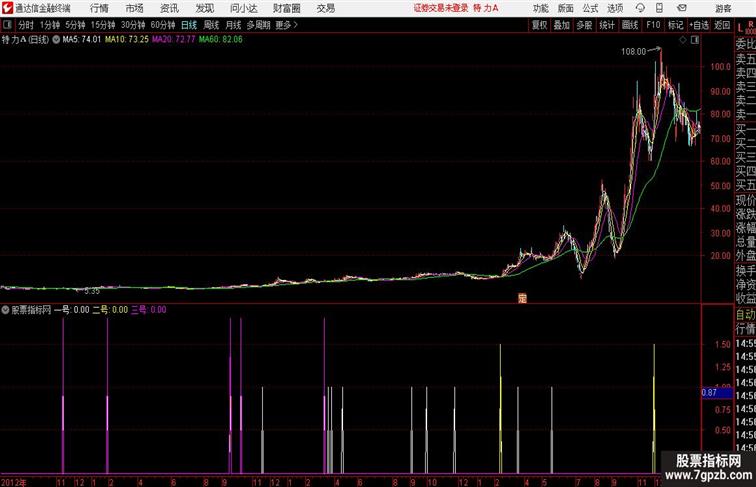Image resolution: width=756 pixels, height=487 pixels.
Task: Click the 2012年 label on time axis
Action: pos(14,482)
